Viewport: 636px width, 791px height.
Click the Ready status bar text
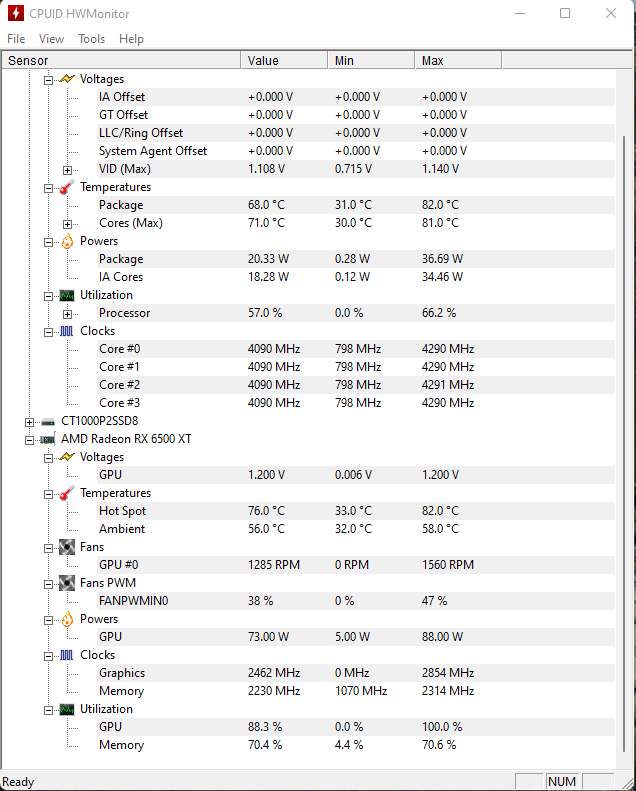(18, 782)
